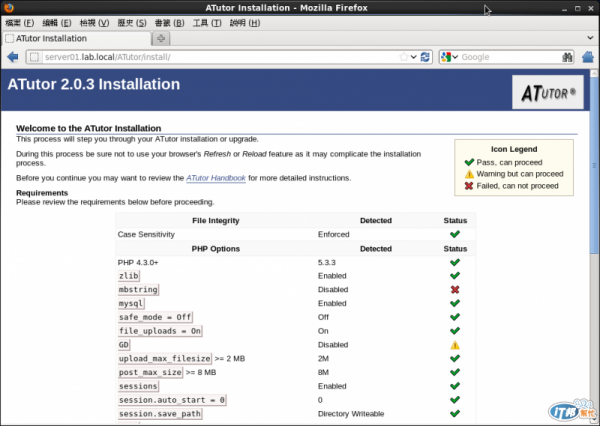This screenshot has width=600, height=426.
Task: Open the 說明 (H) menu
Action: (245, 23)
